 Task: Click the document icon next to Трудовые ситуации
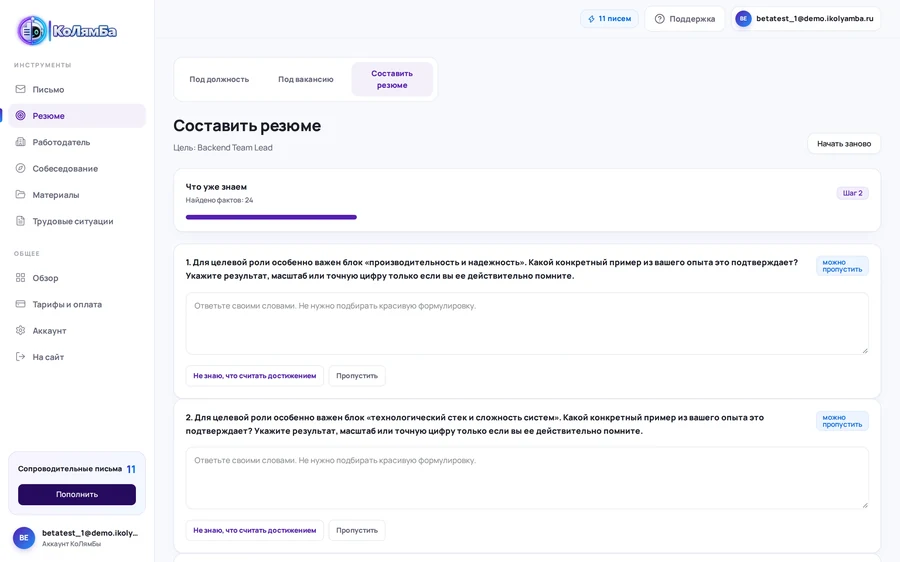coord(21,221)
